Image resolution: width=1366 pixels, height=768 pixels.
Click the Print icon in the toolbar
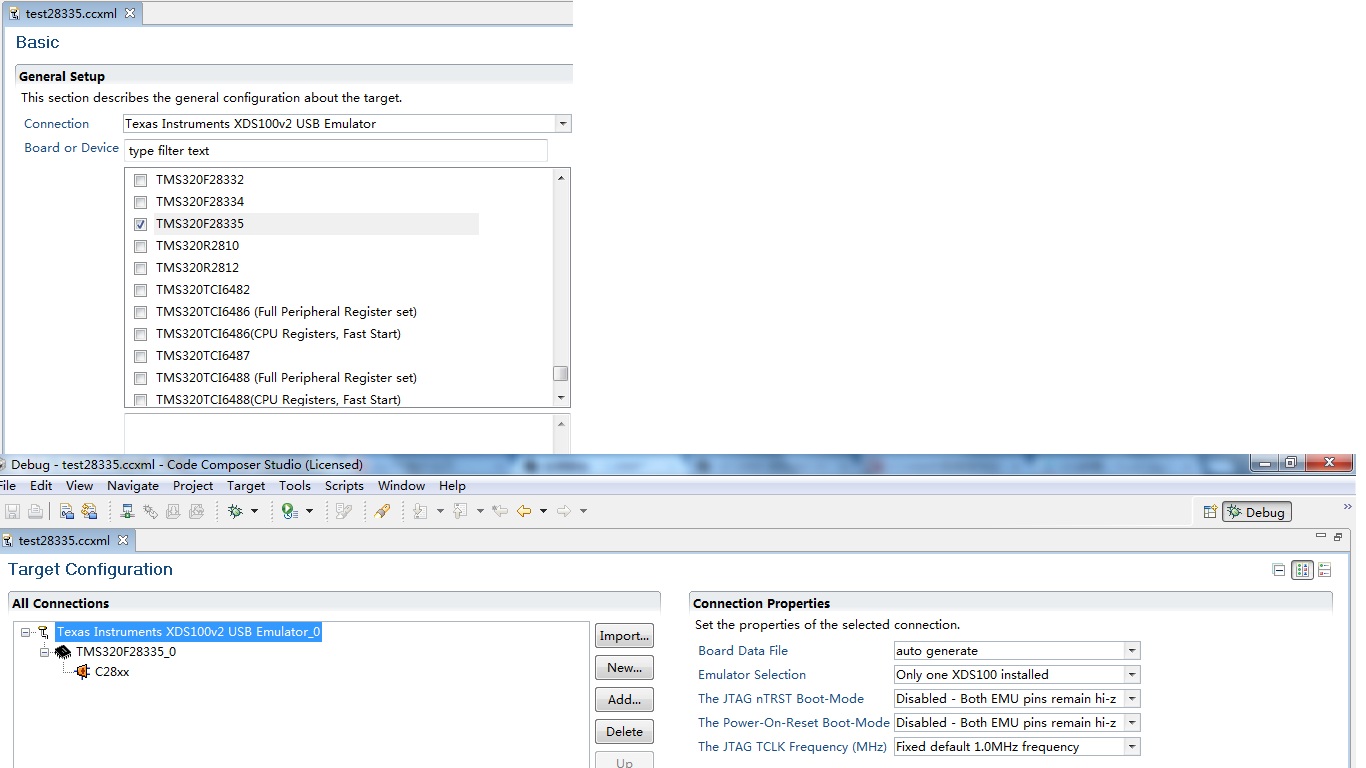coord(36,511)
